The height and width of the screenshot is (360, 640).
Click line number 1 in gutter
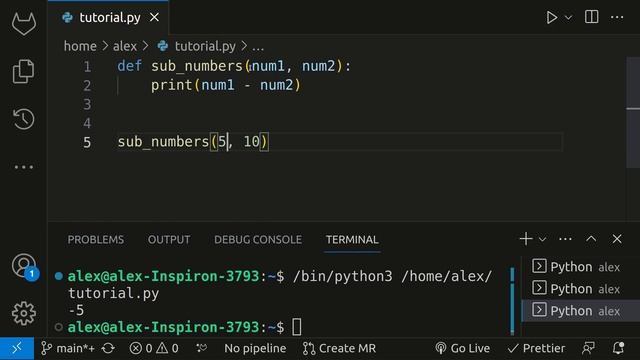point(87,67)
